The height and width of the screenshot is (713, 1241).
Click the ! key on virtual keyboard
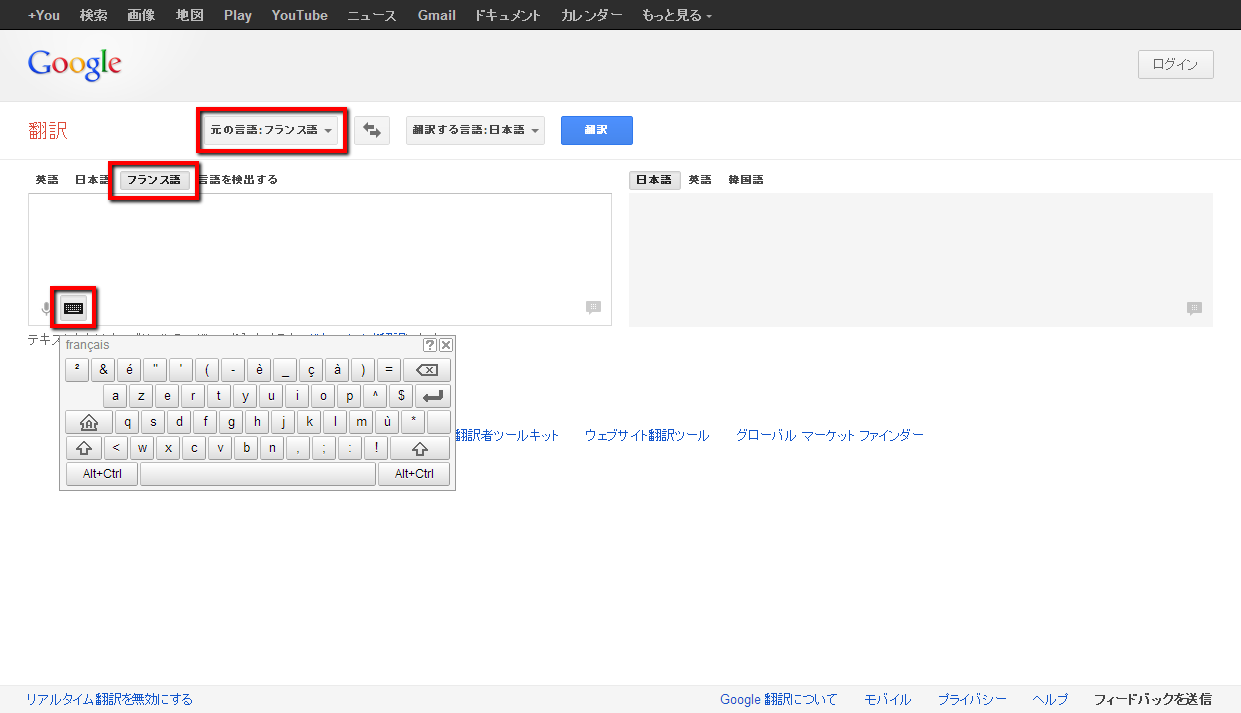(377, 448)
